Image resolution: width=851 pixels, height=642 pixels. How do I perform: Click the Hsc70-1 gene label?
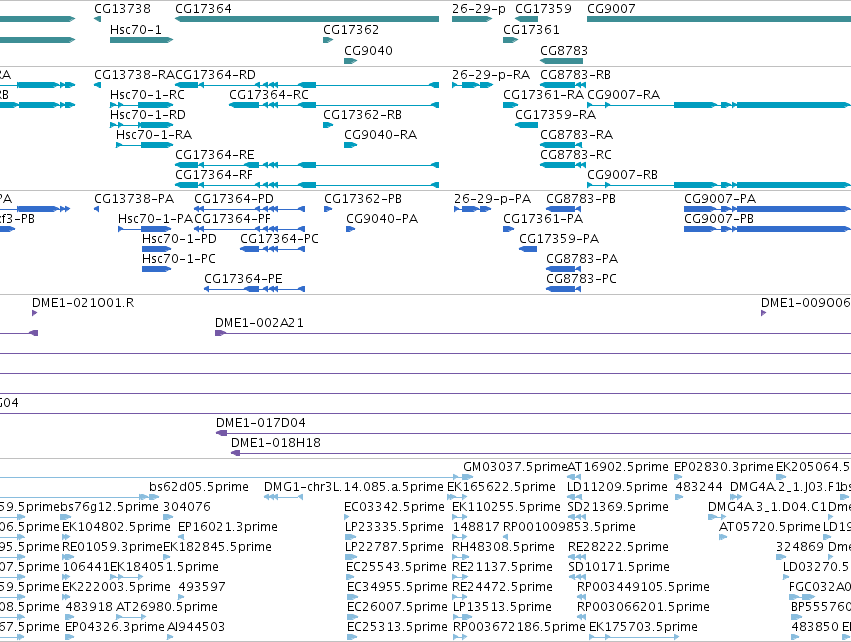pos(136,29)
